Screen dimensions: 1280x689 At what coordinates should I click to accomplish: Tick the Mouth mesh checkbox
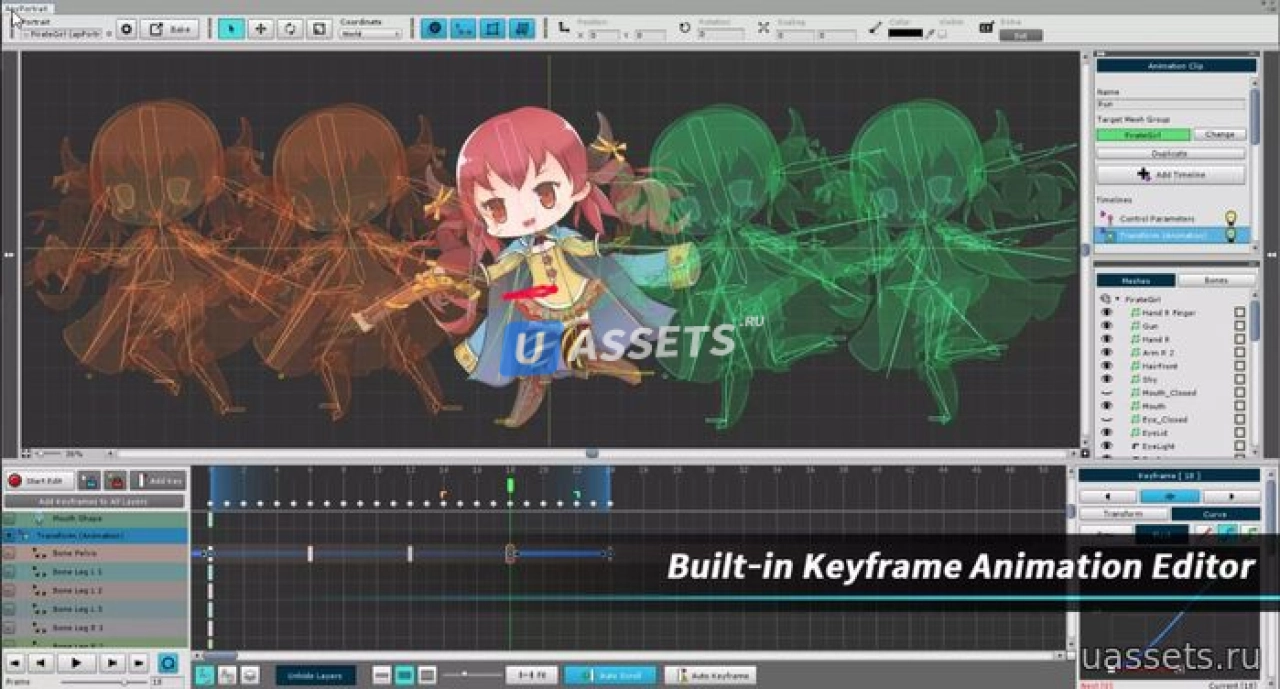[1240, 407]
